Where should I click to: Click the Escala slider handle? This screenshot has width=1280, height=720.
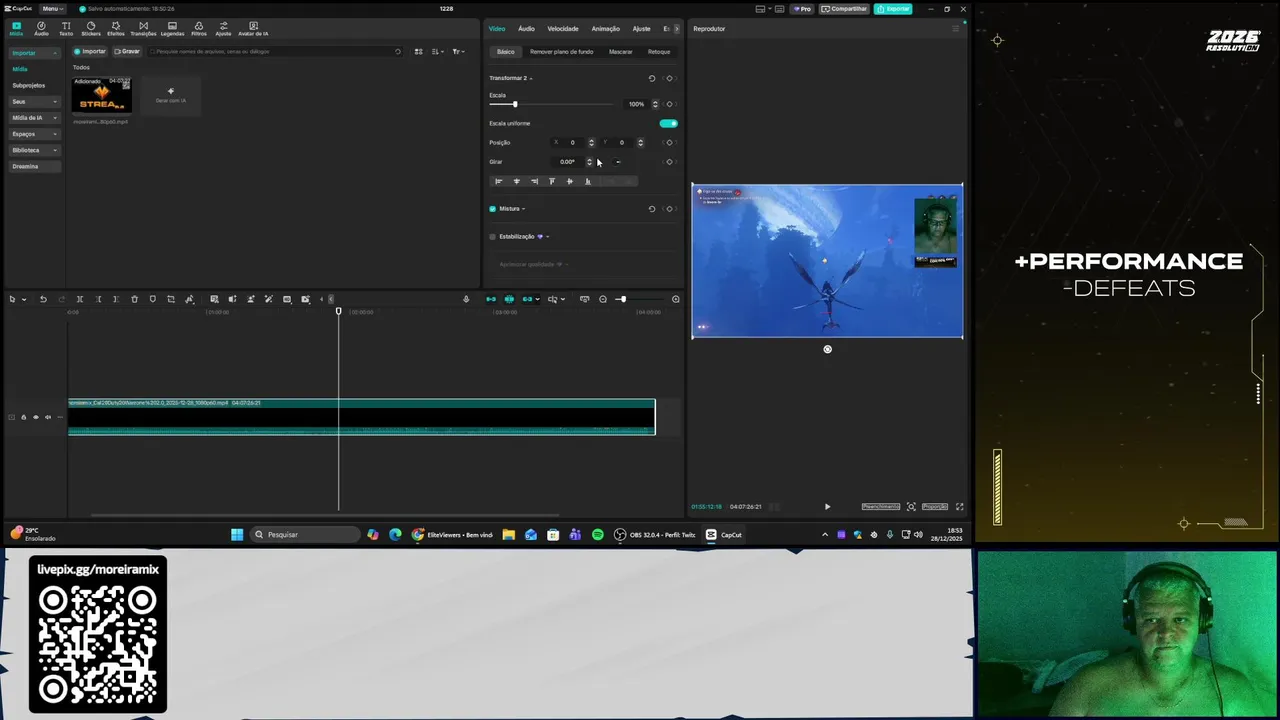515,104
